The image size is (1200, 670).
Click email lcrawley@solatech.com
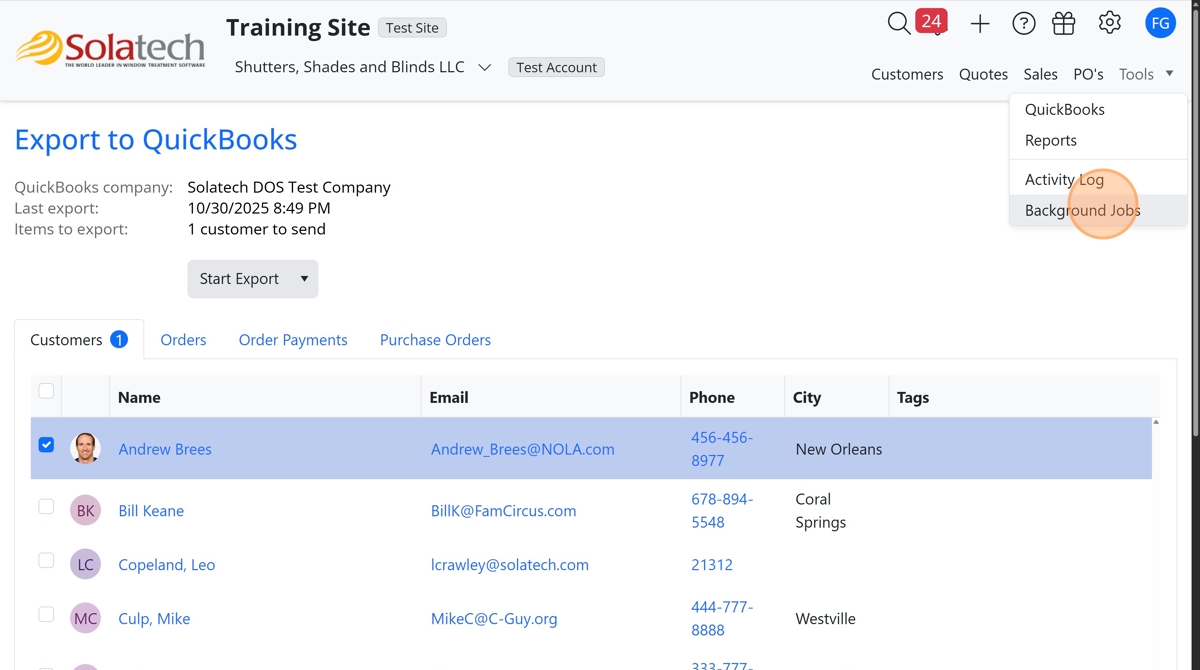click(509, 565)
